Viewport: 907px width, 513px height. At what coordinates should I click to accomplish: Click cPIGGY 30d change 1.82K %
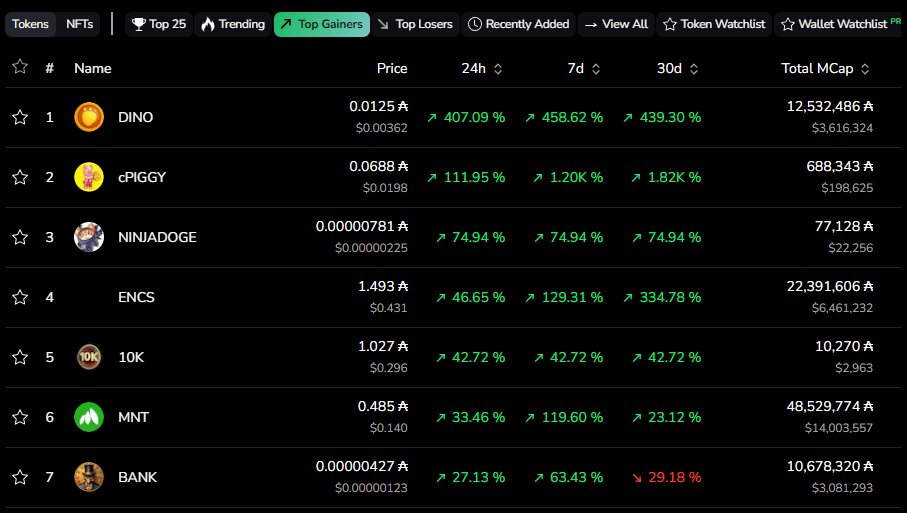pos(666,177)
